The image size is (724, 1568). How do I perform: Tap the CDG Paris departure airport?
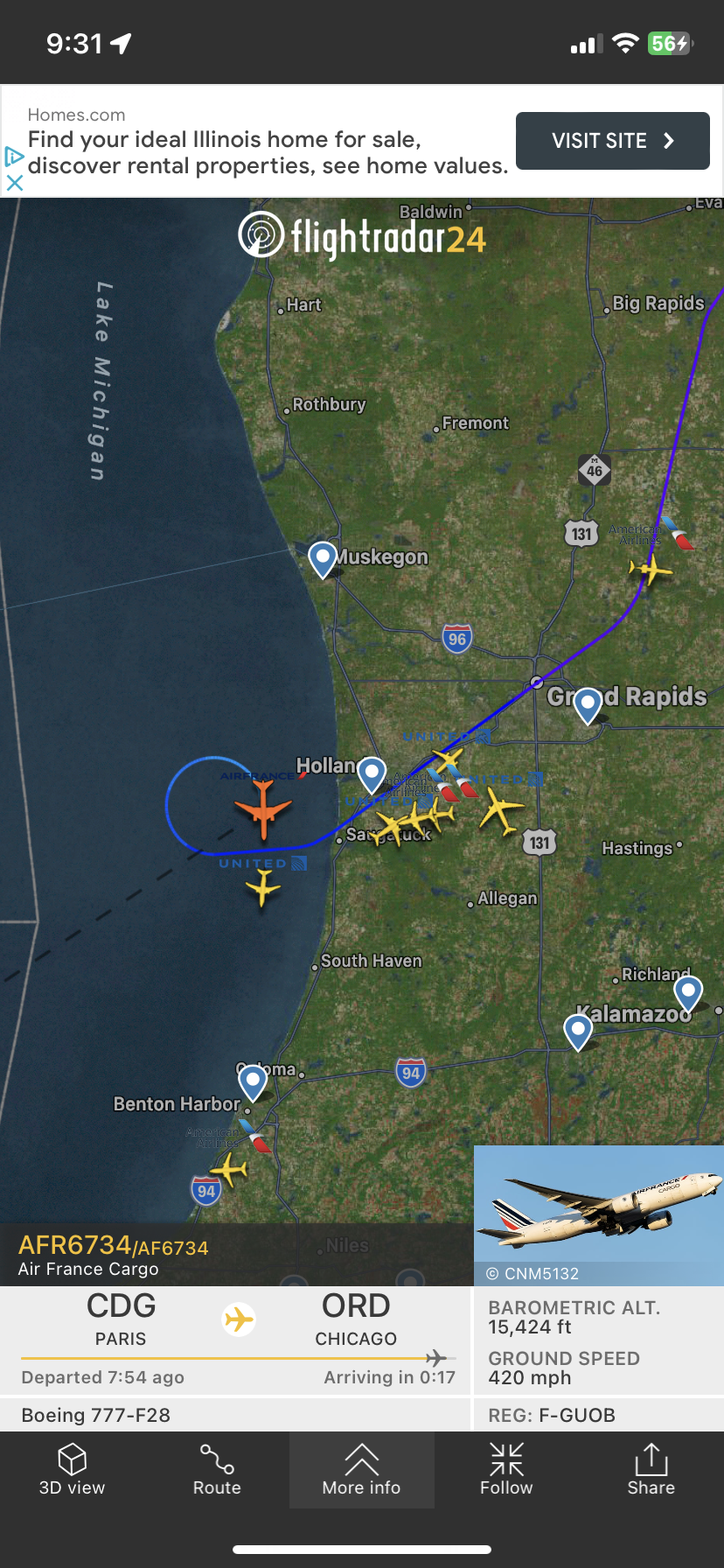click(121, 1319)
